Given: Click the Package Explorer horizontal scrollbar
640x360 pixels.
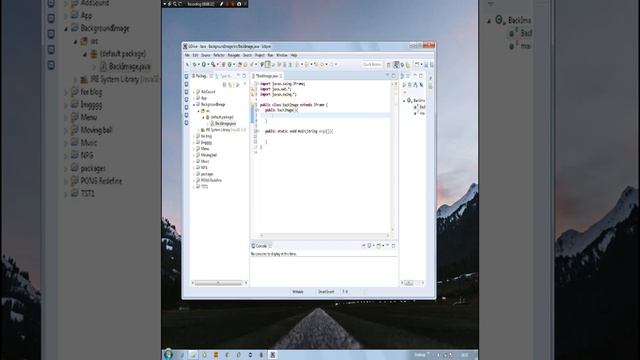Looking at the screenshot, I should pos(218,282).
